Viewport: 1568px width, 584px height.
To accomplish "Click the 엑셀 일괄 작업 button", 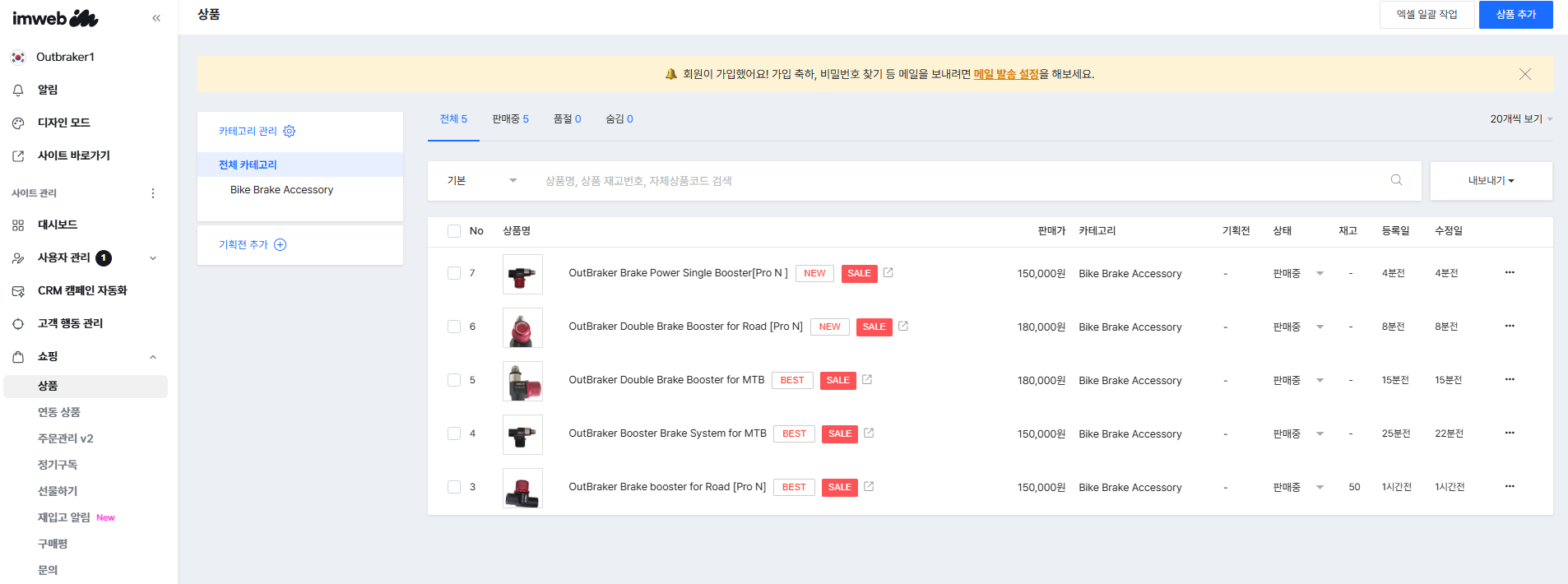I will 1427,15.
